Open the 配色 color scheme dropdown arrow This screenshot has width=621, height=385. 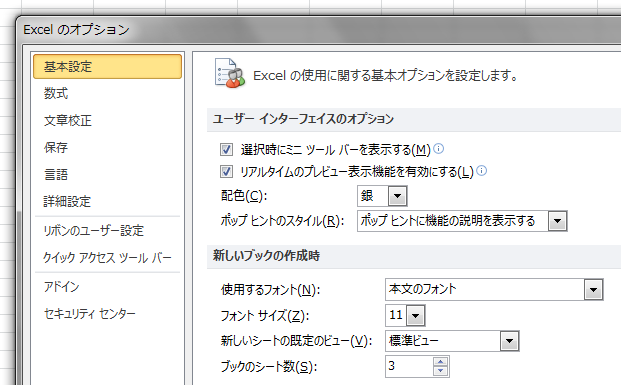tap(398, 196)
